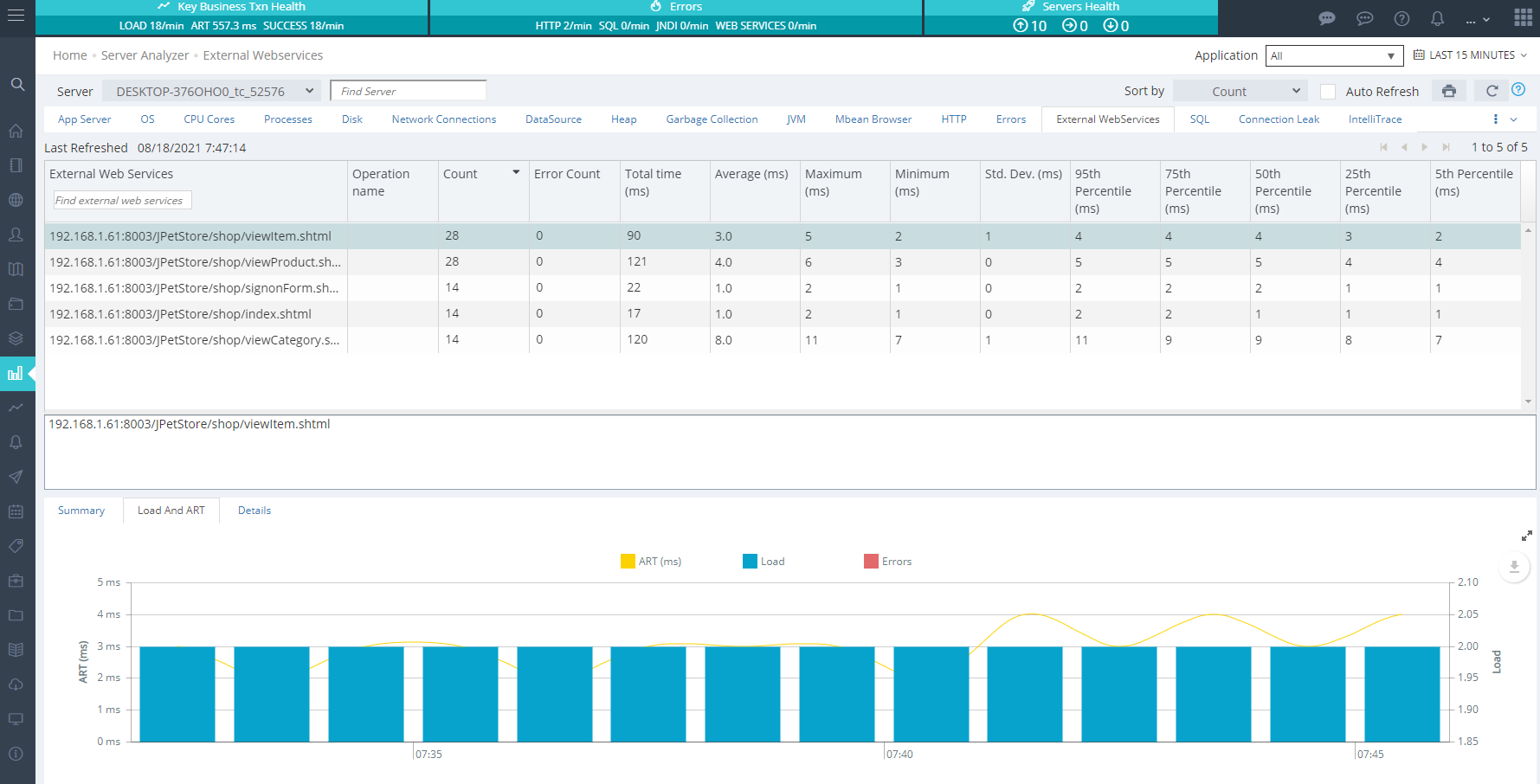Toggle the ART (ms) legend series

click(x=651, y=562)
